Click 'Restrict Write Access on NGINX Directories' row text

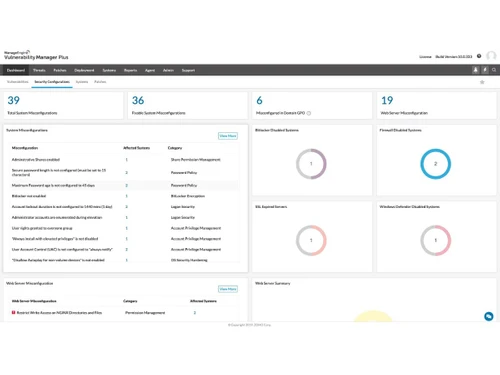click(59, 313)
